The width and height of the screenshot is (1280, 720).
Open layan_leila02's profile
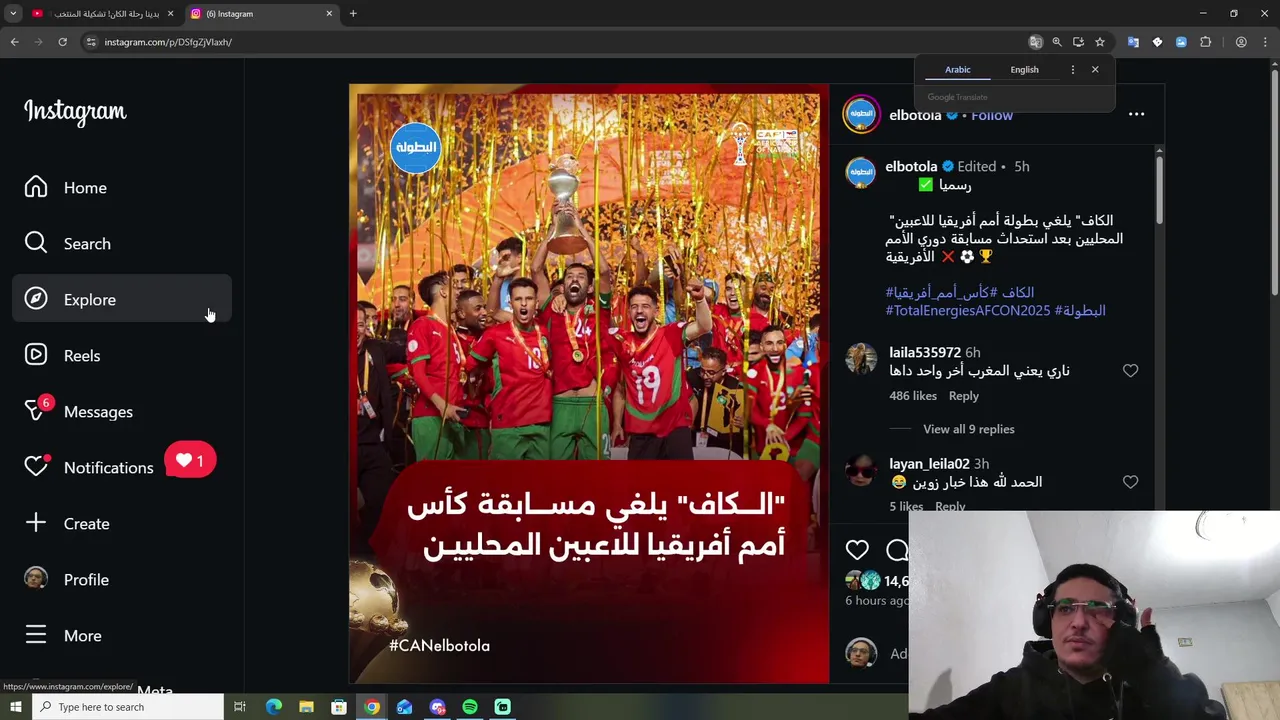[x=929, y=464]
